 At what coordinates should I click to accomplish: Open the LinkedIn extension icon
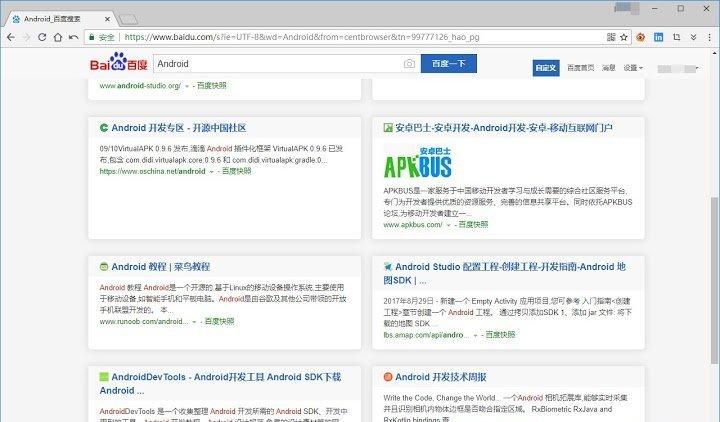658,37
